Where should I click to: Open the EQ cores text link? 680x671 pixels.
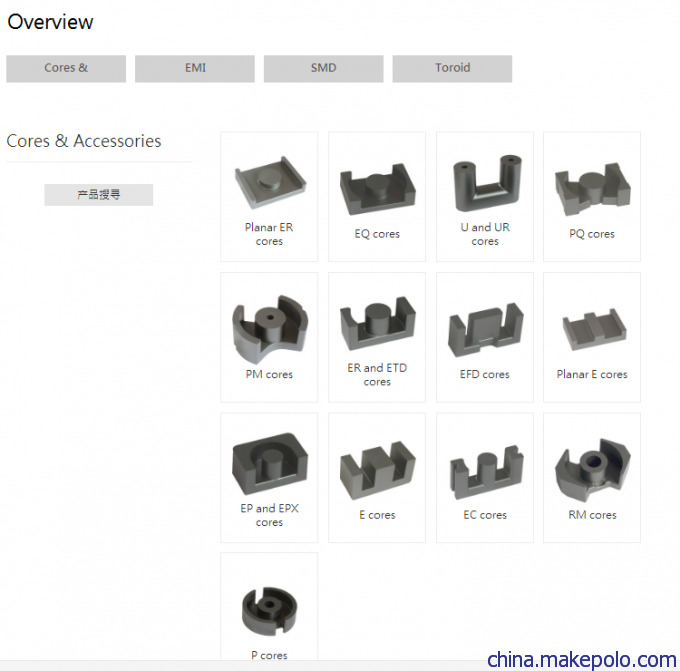[377, 234]
